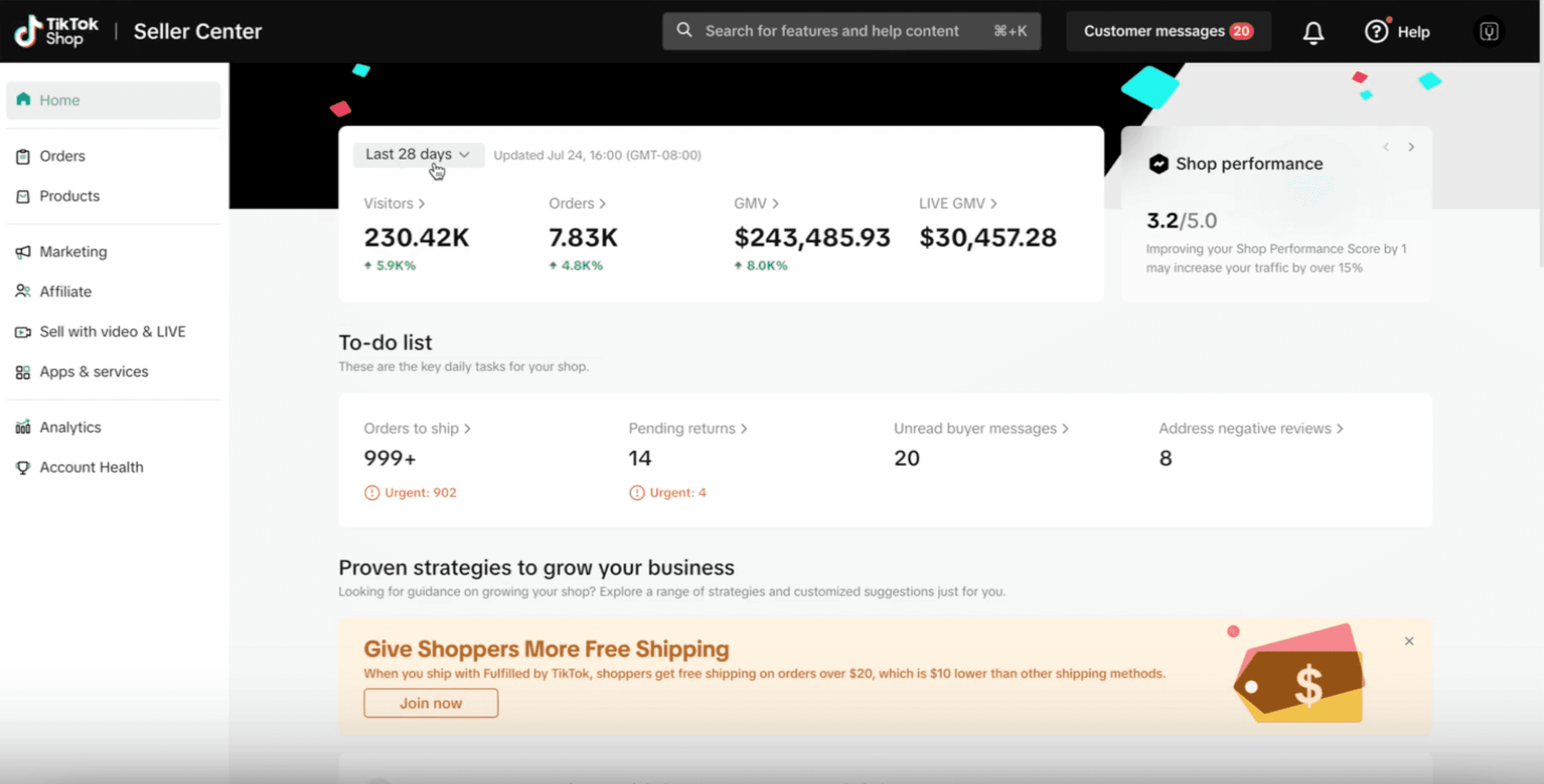Click the Marketing megaphone icon
The height and width of the screenshot is (784, 1544).
23,252
